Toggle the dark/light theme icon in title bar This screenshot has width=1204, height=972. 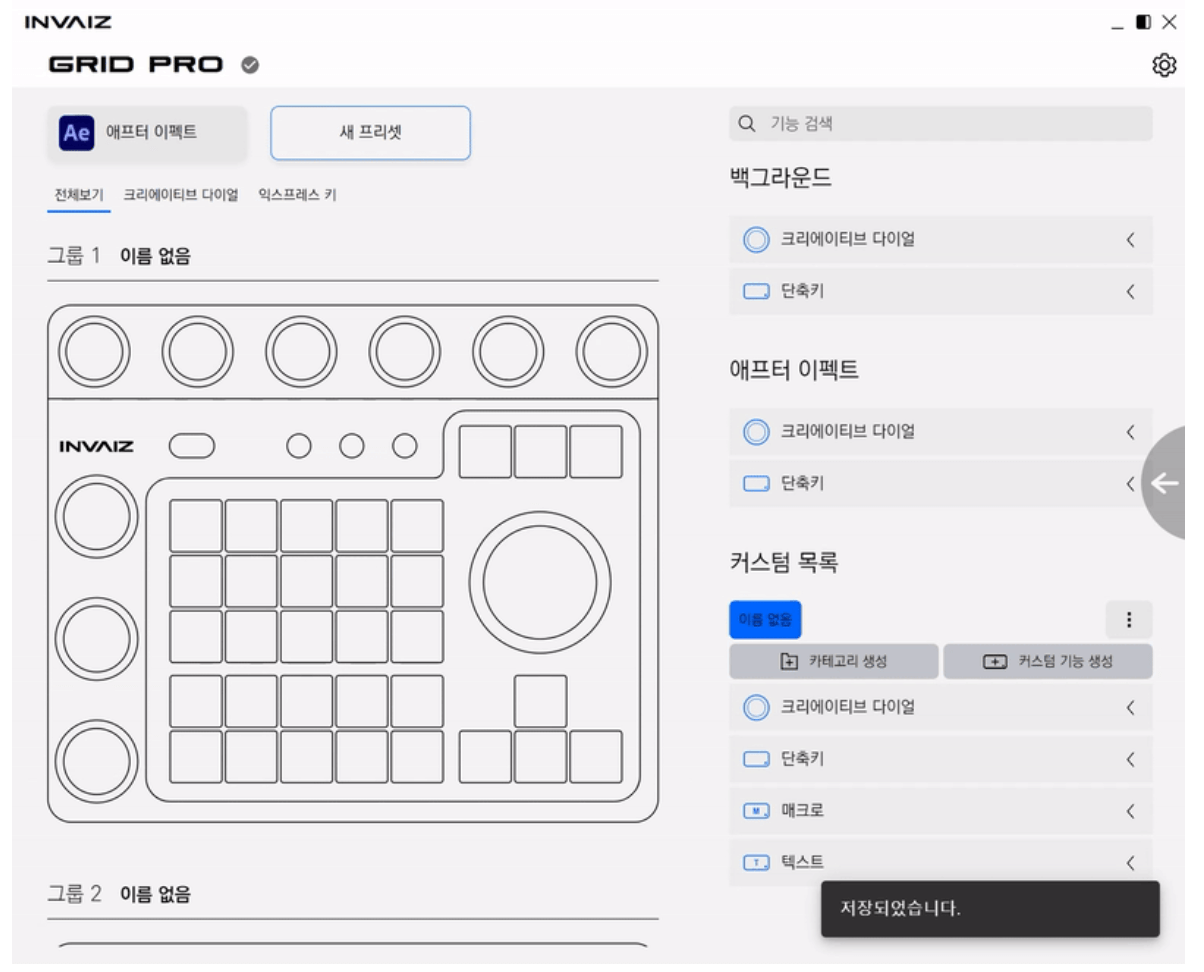[x=1144, y=21]
